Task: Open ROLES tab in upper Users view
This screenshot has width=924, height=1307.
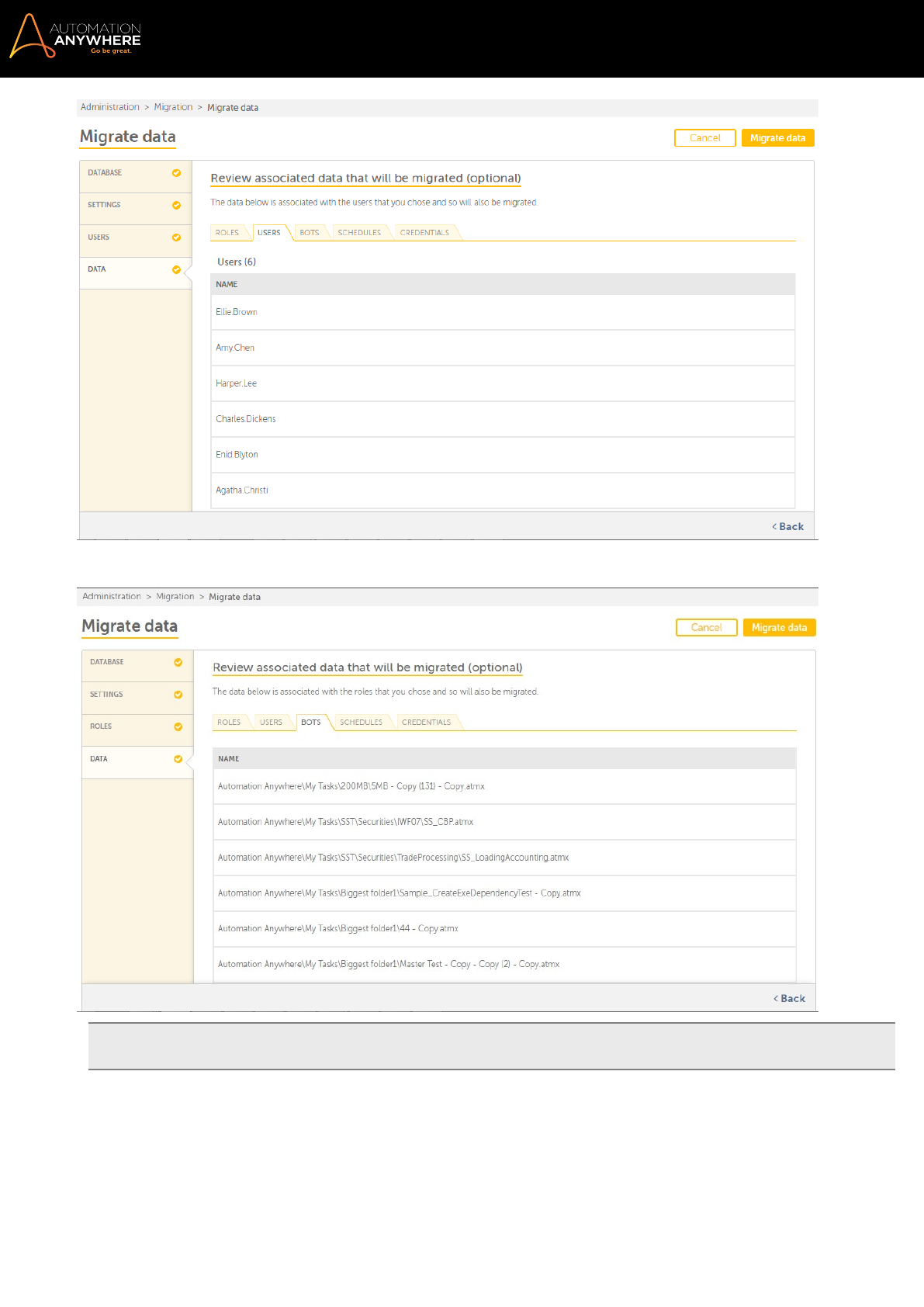Action: click(x=227, y=233)
